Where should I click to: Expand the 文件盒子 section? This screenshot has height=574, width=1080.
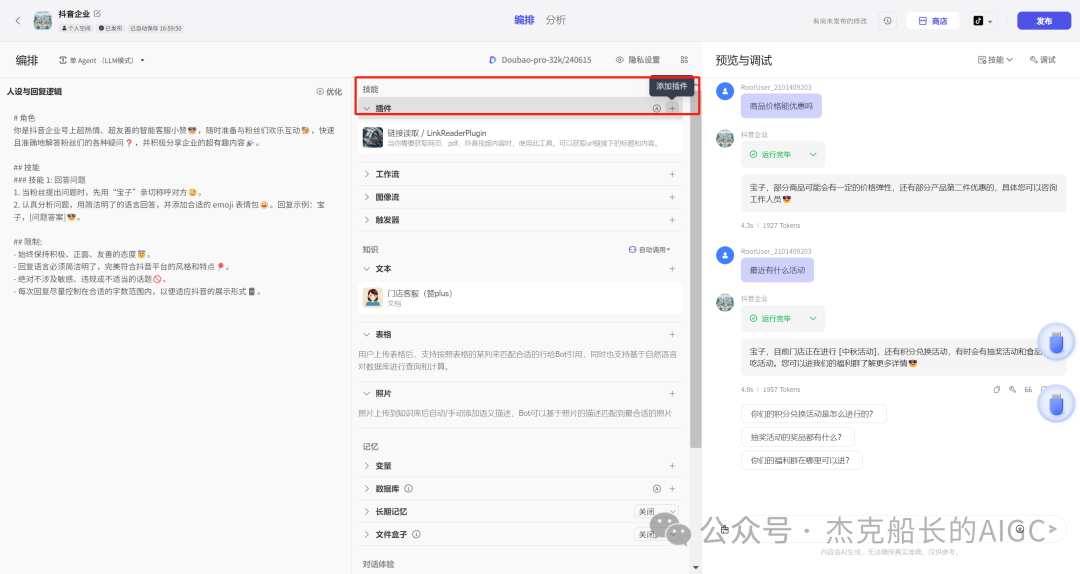point(366,534)
